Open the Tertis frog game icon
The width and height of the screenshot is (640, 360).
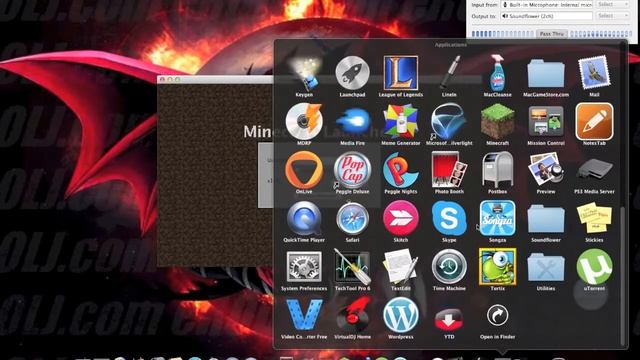coord(497,267)
